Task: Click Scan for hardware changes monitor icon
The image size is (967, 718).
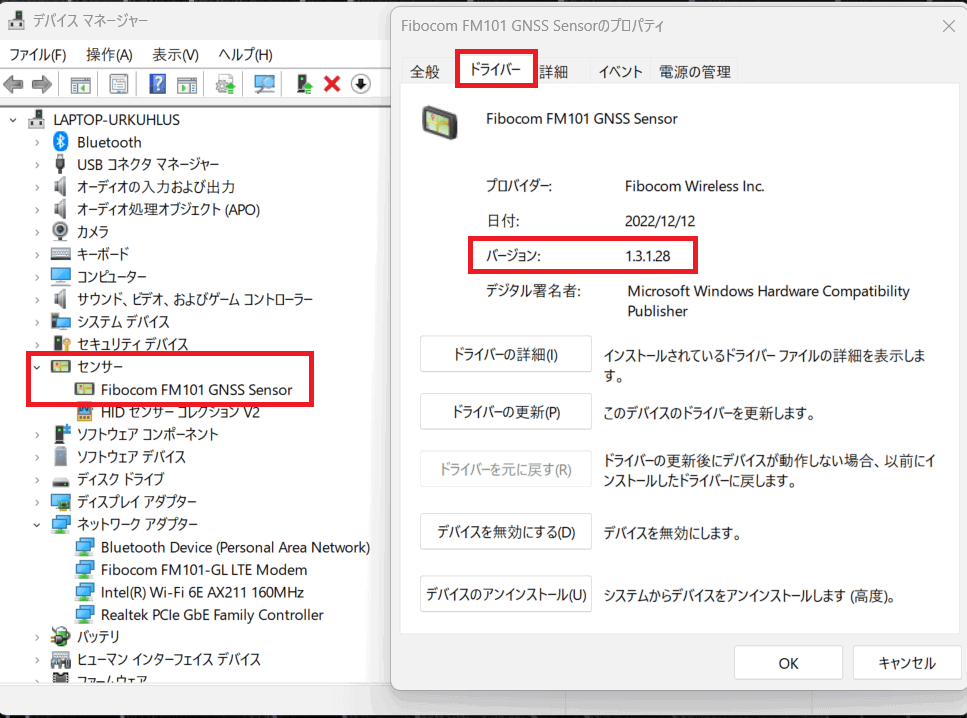Action: coord(265,84)
